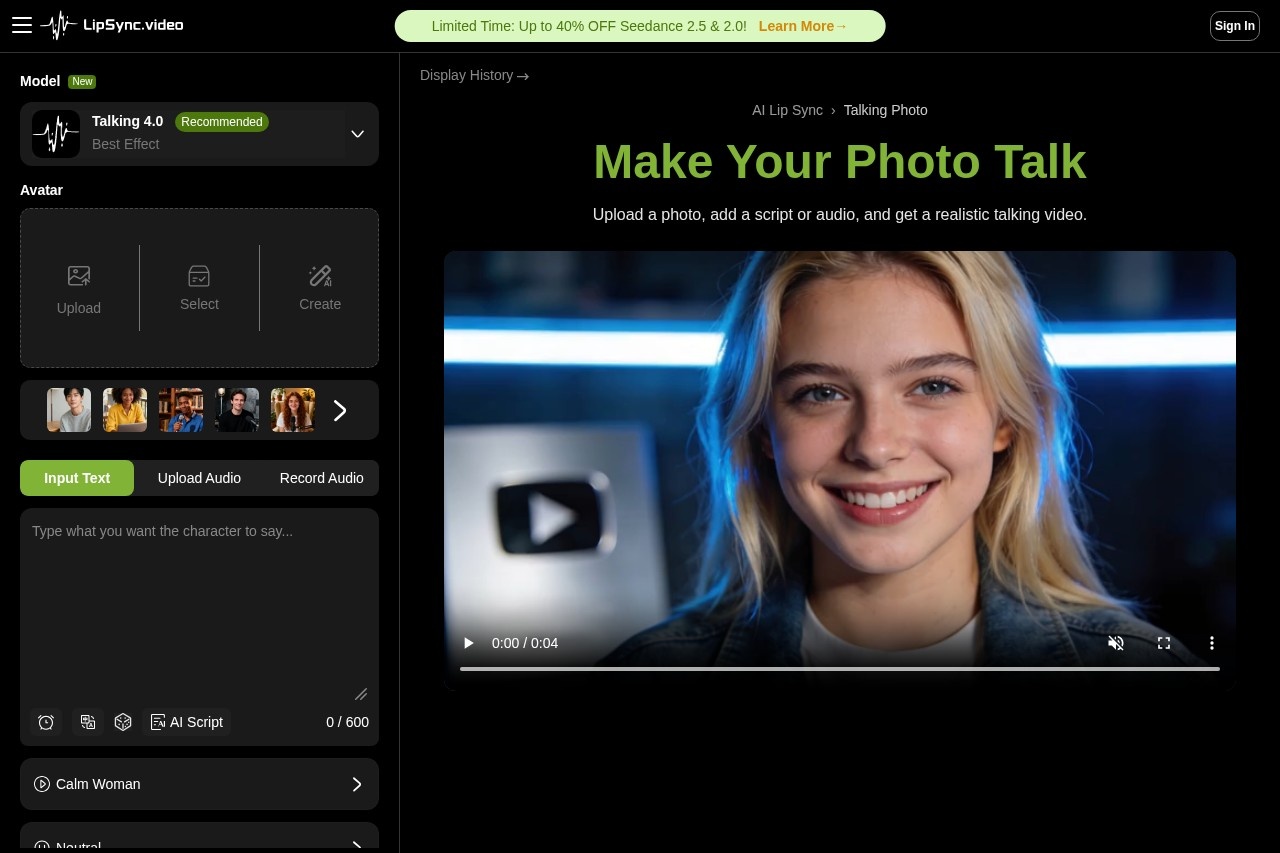Select the second preset avatar, woman in yellow
The image size is (1280, 853).
(x=125, y=410)
